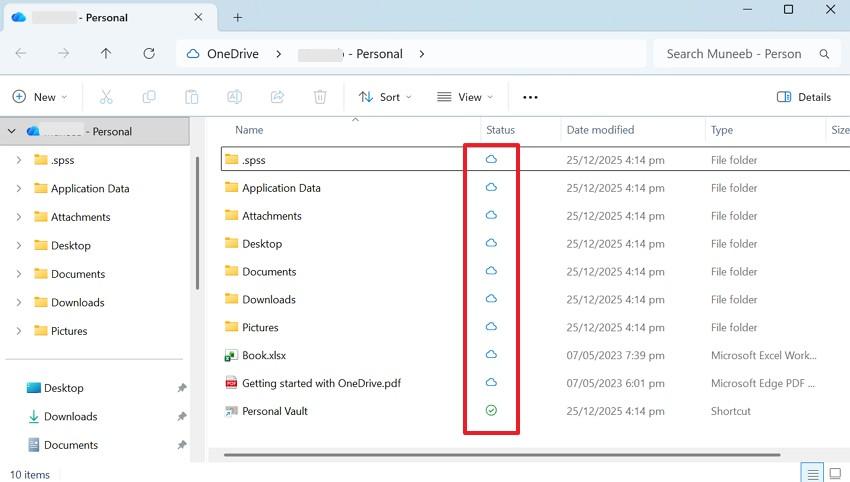Viewport: 850px width, 482px height.
Task: Select 'Getting started with OneDrive.pdf' file name
Action: (321, 383)
